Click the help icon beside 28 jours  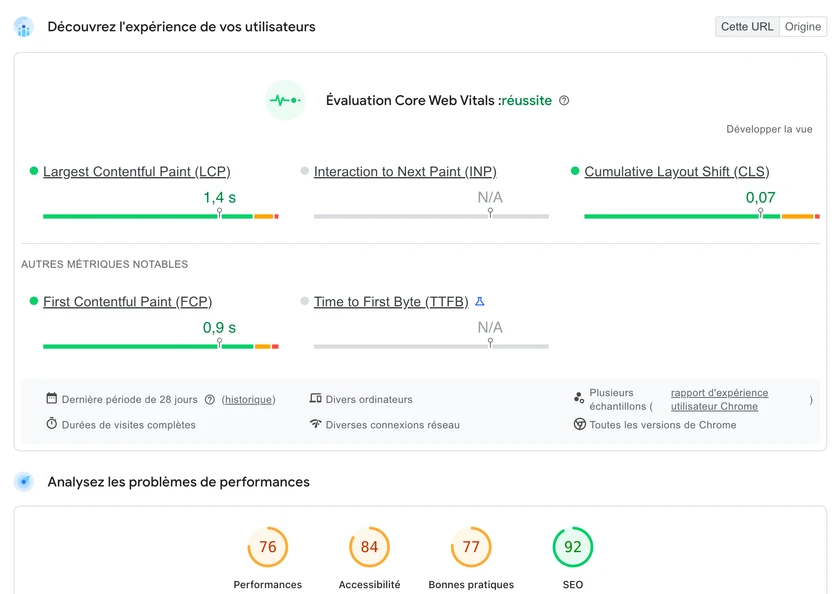pyautogui.click(x=210, y=400)
